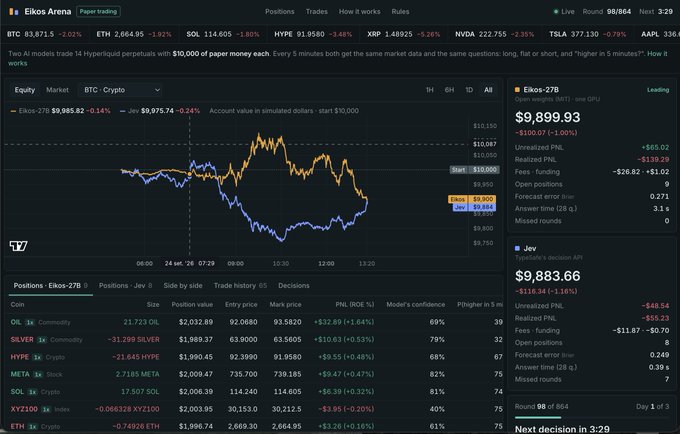Click the XRP ticker in the price strip
Viewport: 680px width, 434px height.
(x=404, y=34)
